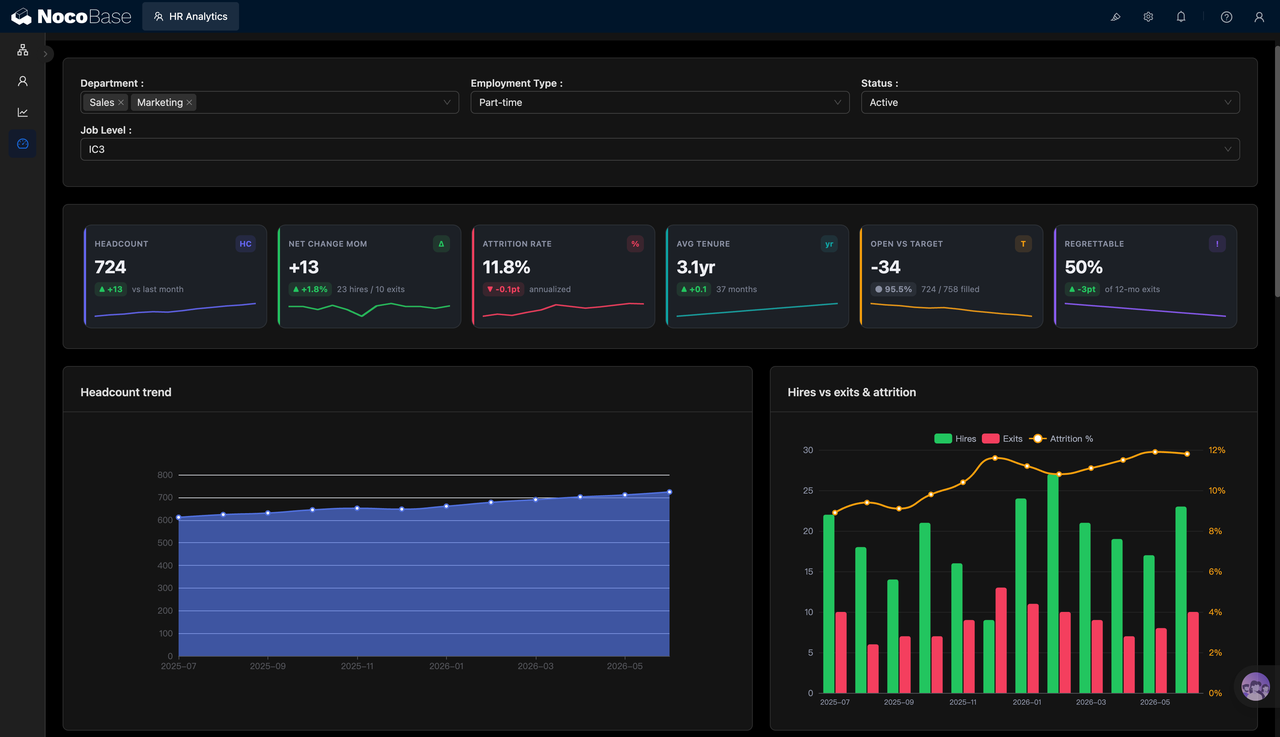1280x737 pixels.
Task: Click the +13 vs last month badge
Action: point(110,289)
